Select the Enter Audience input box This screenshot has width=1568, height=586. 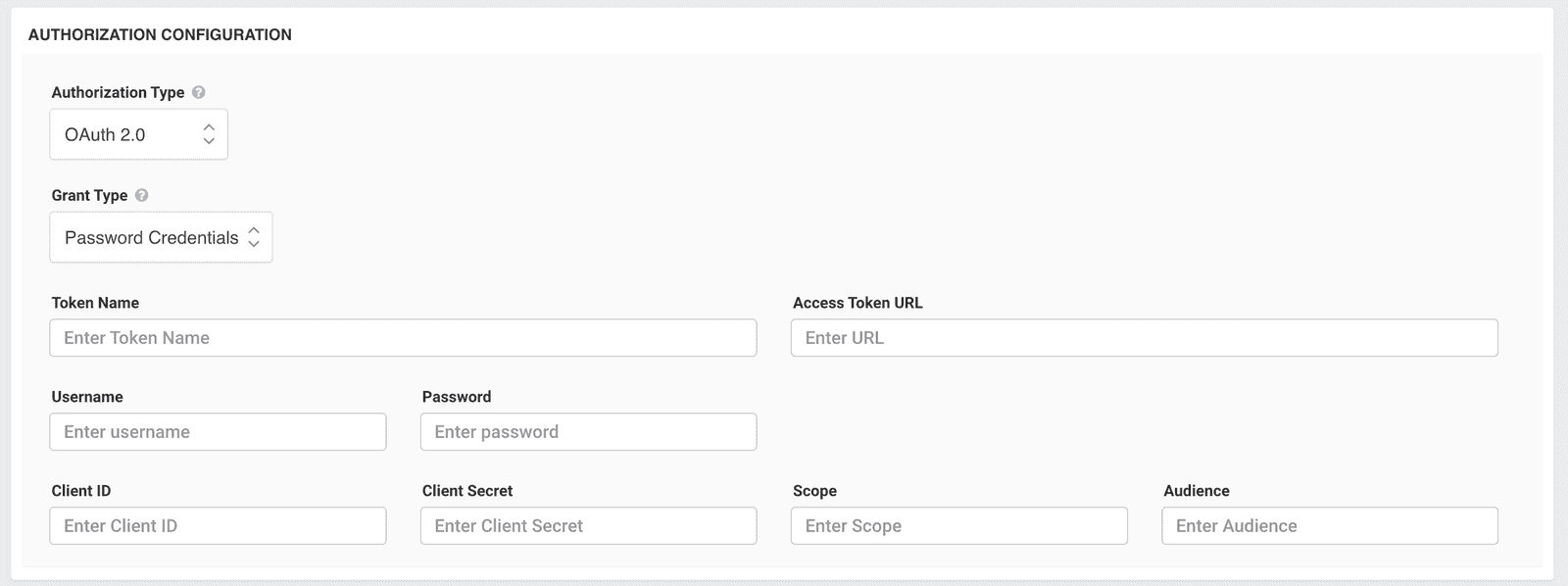[1329, 526]
